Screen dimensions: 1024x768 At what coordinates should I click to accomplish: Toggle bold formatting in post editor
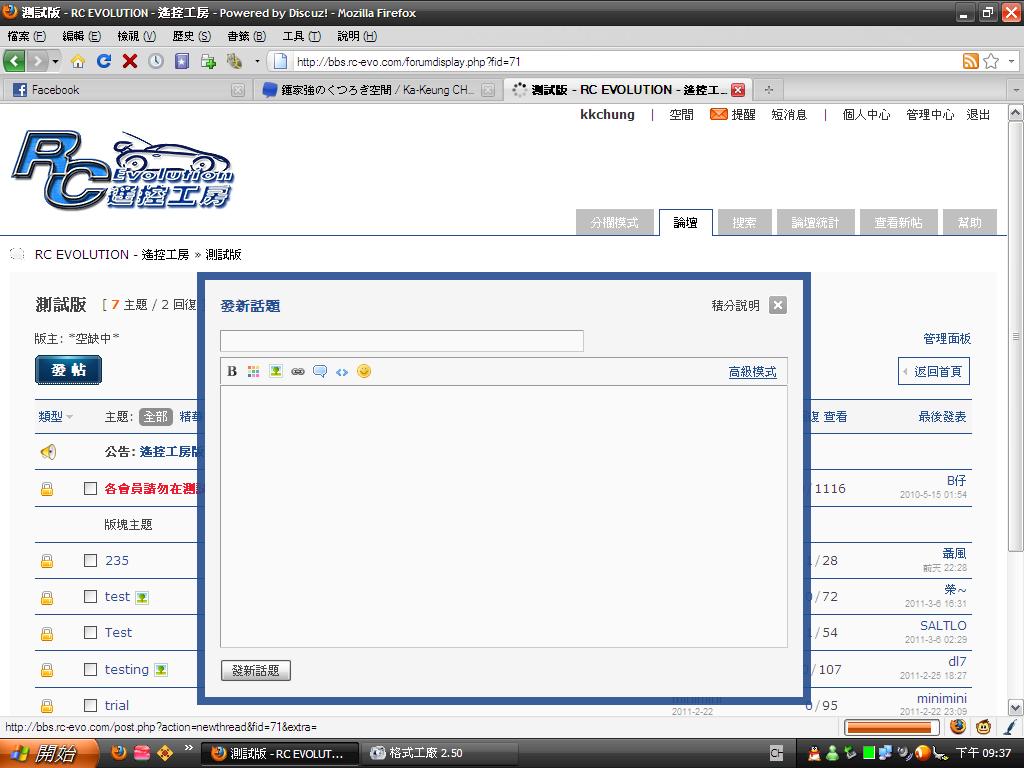[232, 371]
